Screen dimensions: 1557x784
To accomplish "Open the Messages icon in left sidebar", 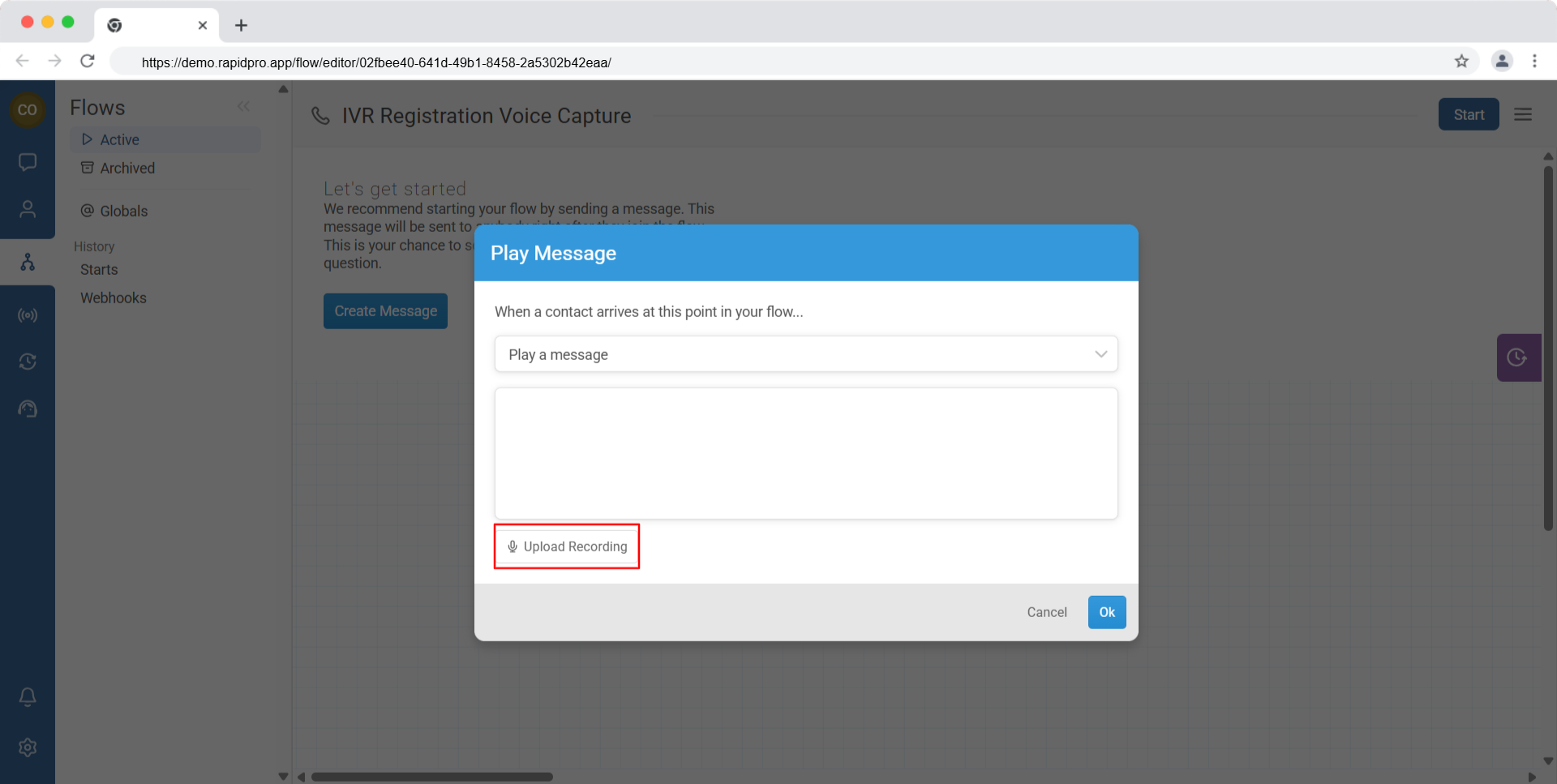I will pyautogui.click(x=28, y=162).
